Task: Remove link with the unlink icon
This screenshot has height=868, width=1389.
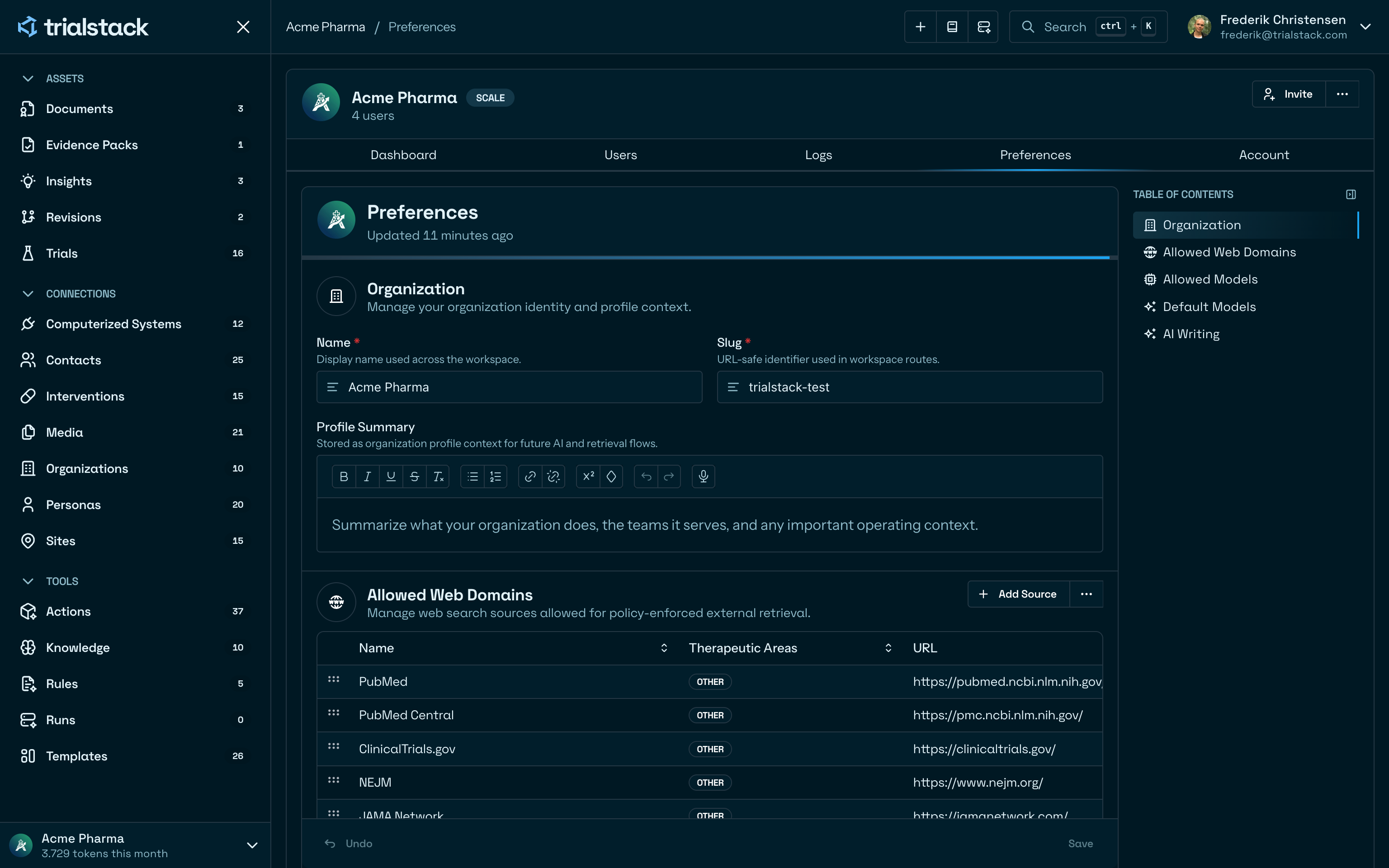Action: 553,476
